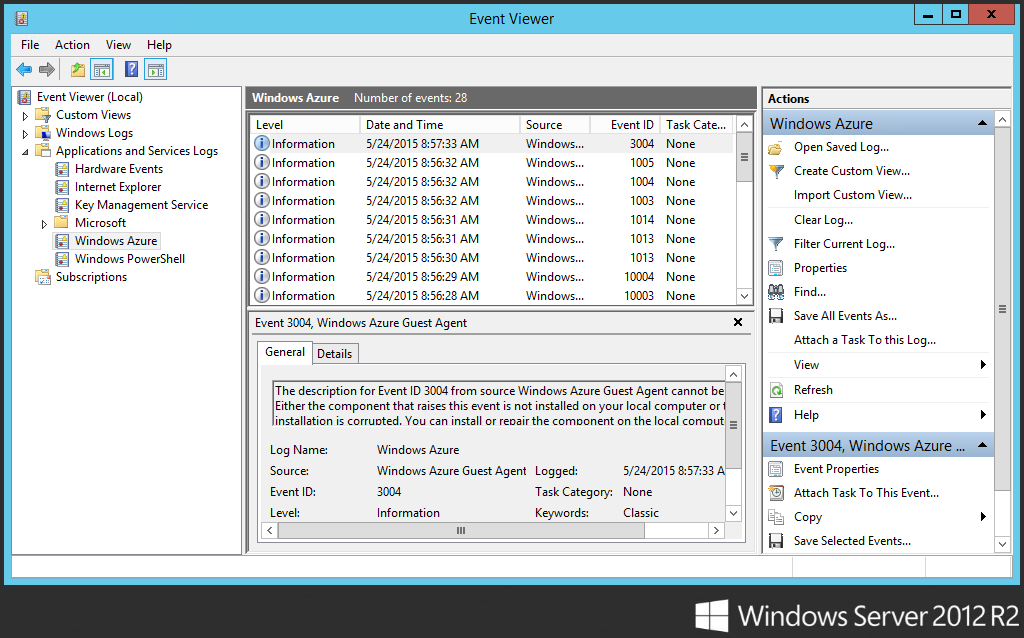This screenshot has width=1024, height=638.
Task: Click the Attach Task To This Event icon
Action: [x=775, y=493]
